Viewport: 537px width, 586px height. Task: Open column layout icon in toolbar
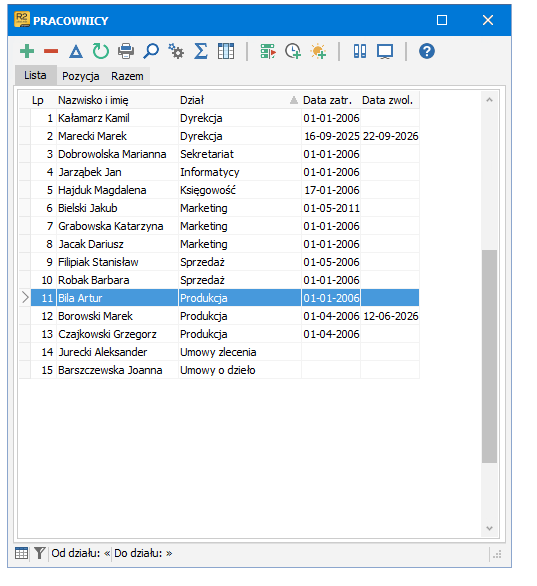coord(226,51)
